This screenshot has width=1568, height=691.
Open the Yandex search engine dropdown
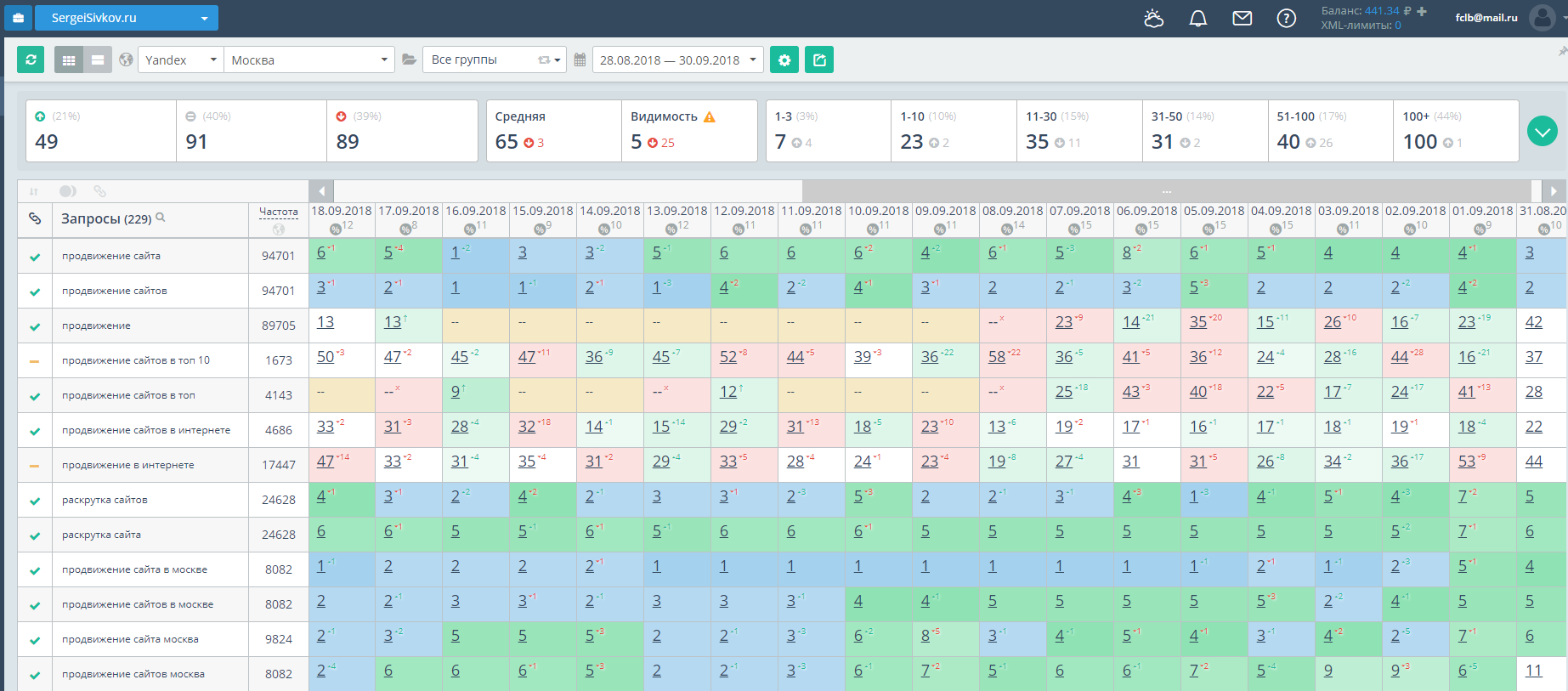pyautogui.click(x=180, y=59)
